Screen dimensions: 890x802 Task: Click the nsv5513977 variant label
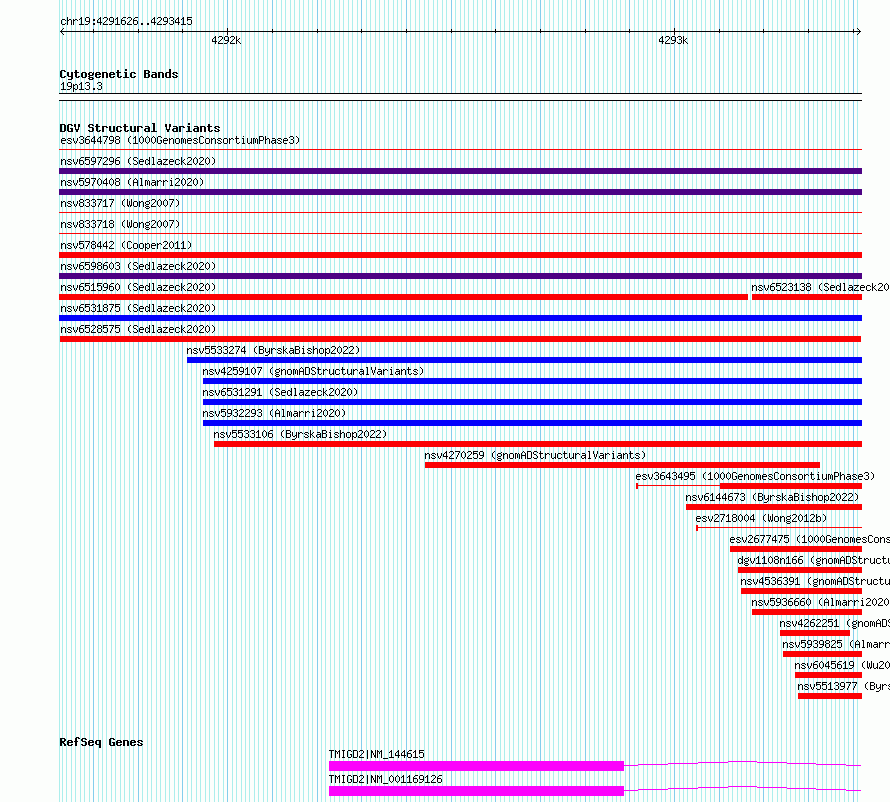pyautogui.click(x=843, y=686)
